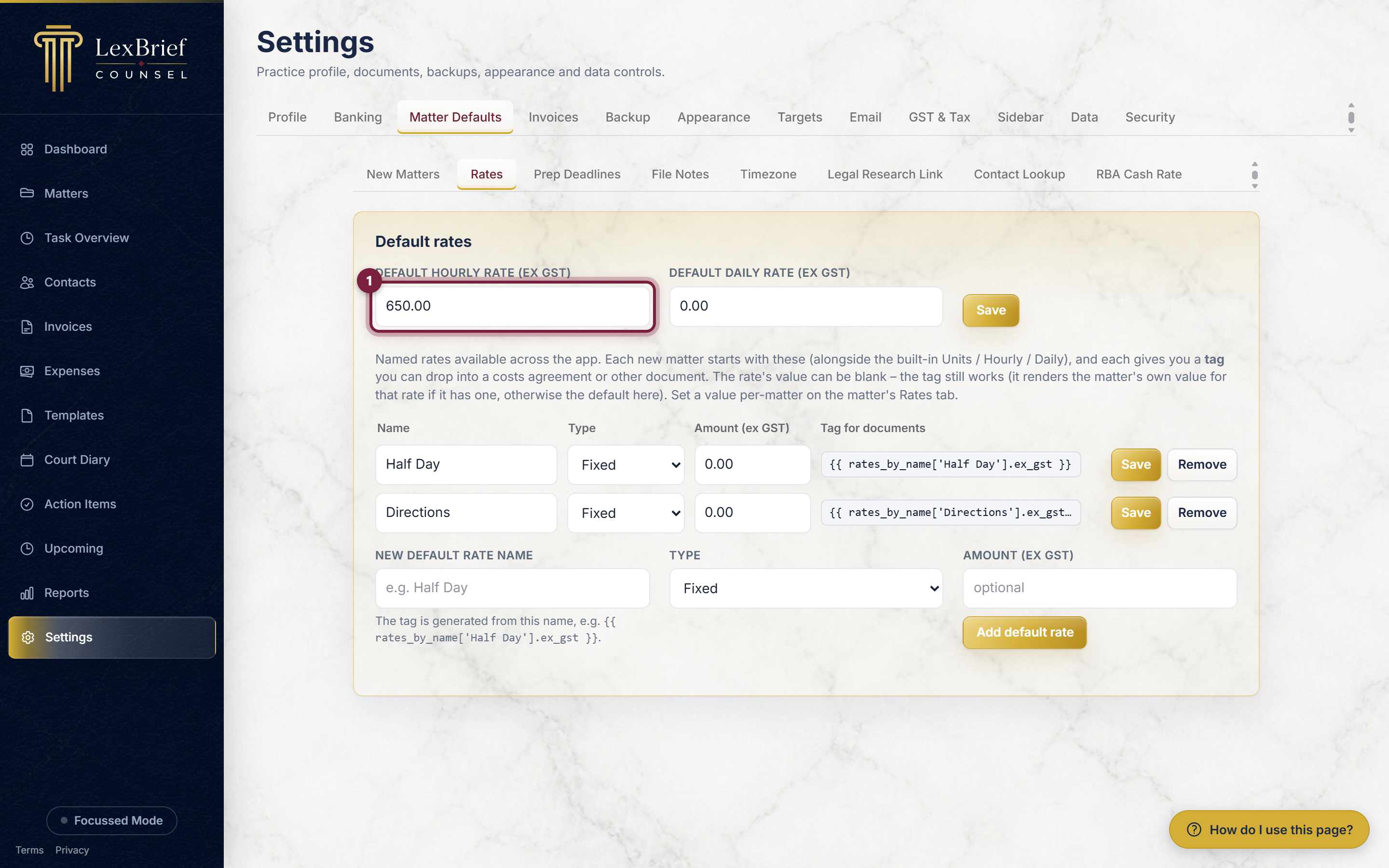Click the Half Day name field
Screen dimensions: 1389x868
[466, 464]
